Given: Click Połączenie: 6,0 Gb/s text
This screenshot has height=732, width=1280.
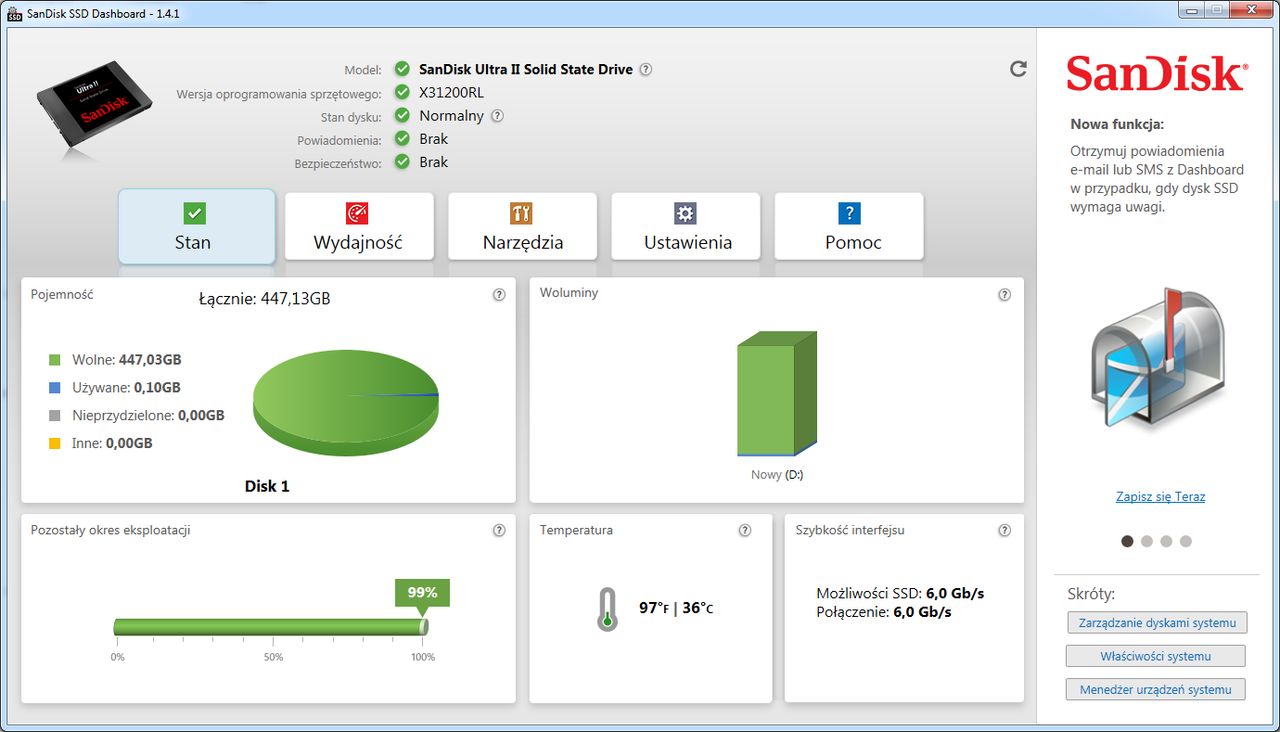Looking at the screenshot, I should click(884, 612).
